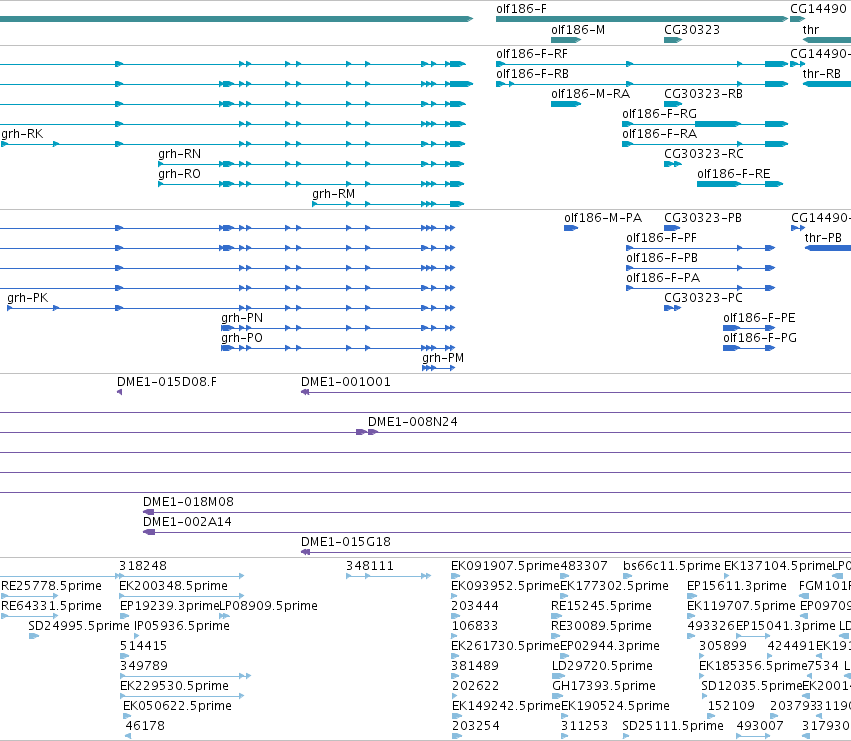The width and height of the screenshot is (851, 741).
Task: Click the grh-PK protein label
Action: pyautogui.click(x=28, y=299)
